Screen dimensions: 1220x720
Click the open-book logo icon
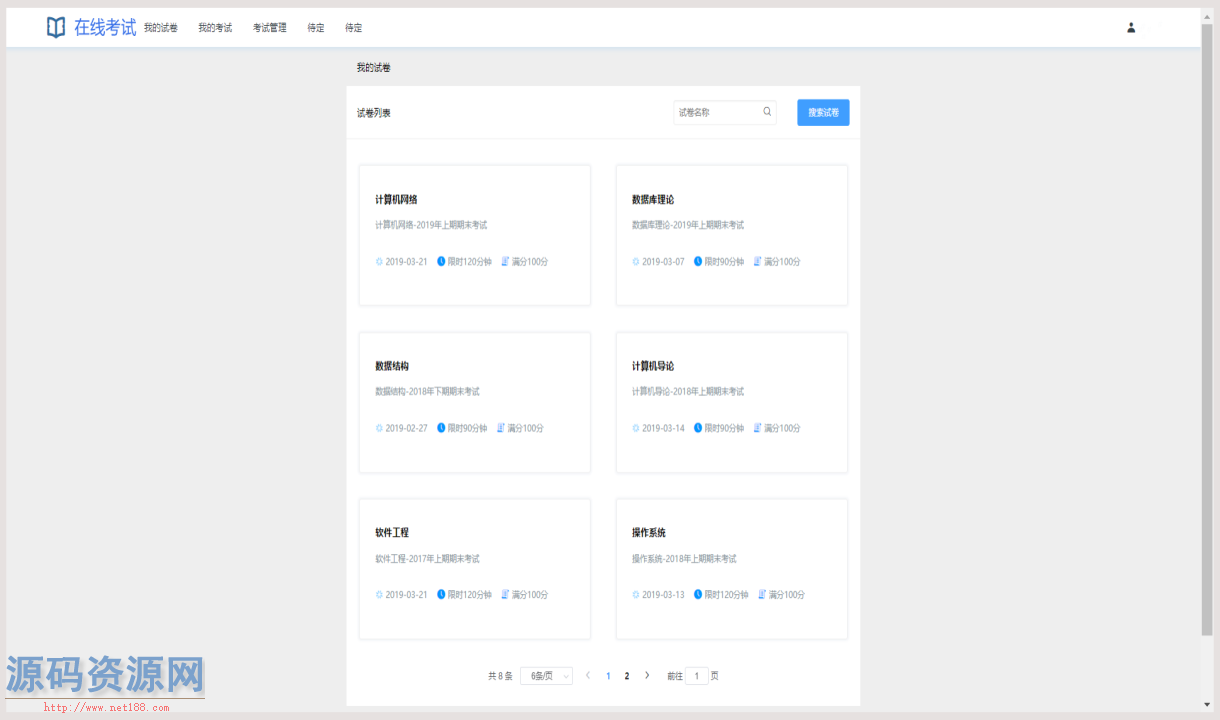[x=56, y=27]
